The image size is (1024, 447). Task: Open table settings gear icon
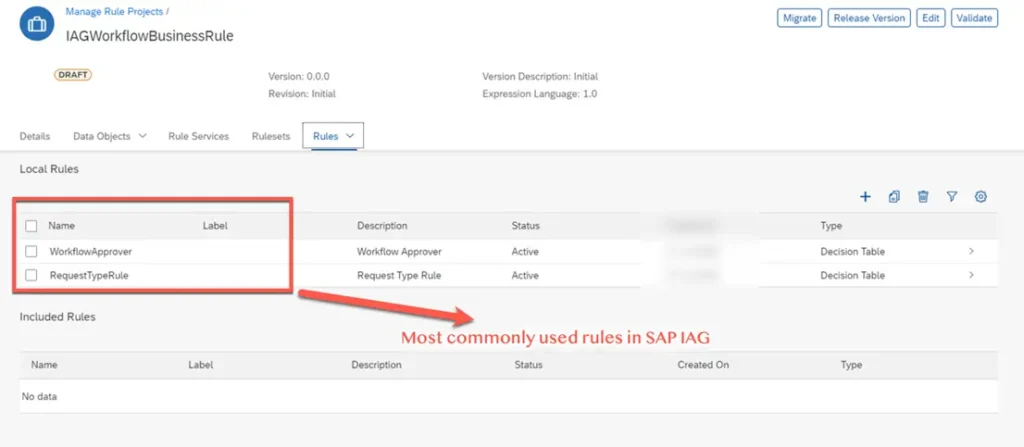[981, 197]
